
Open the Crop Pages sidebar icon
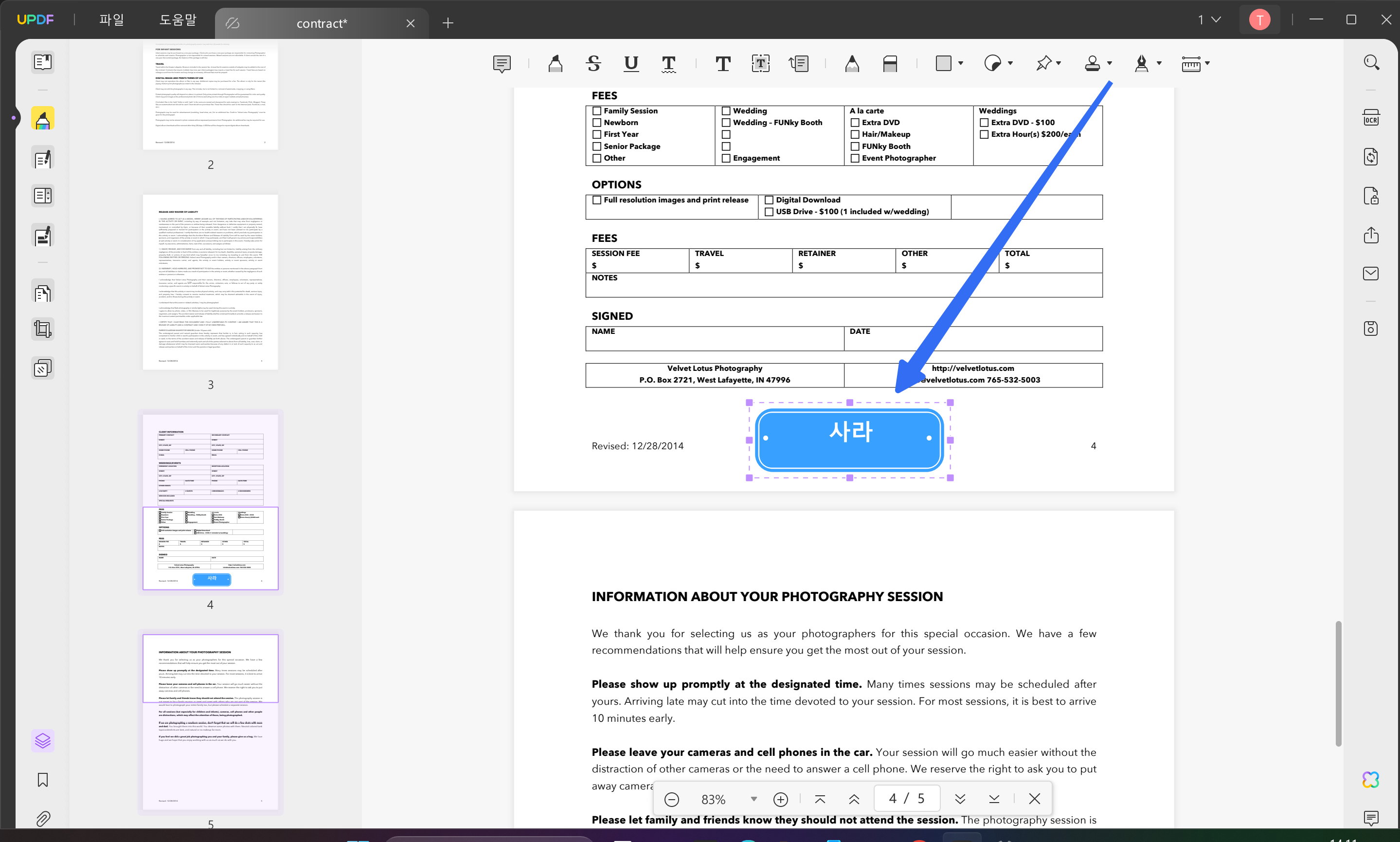[x=42, y=329]
